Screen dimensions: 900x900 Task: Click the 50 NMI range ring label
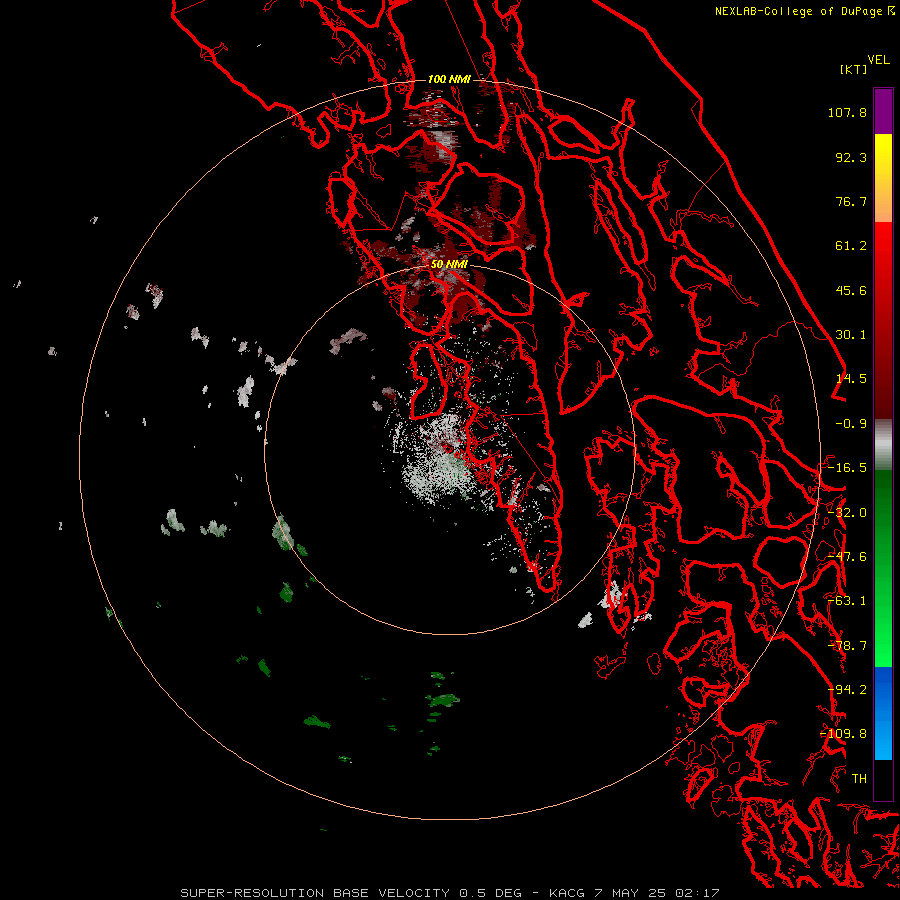click(x=449, y=264)
